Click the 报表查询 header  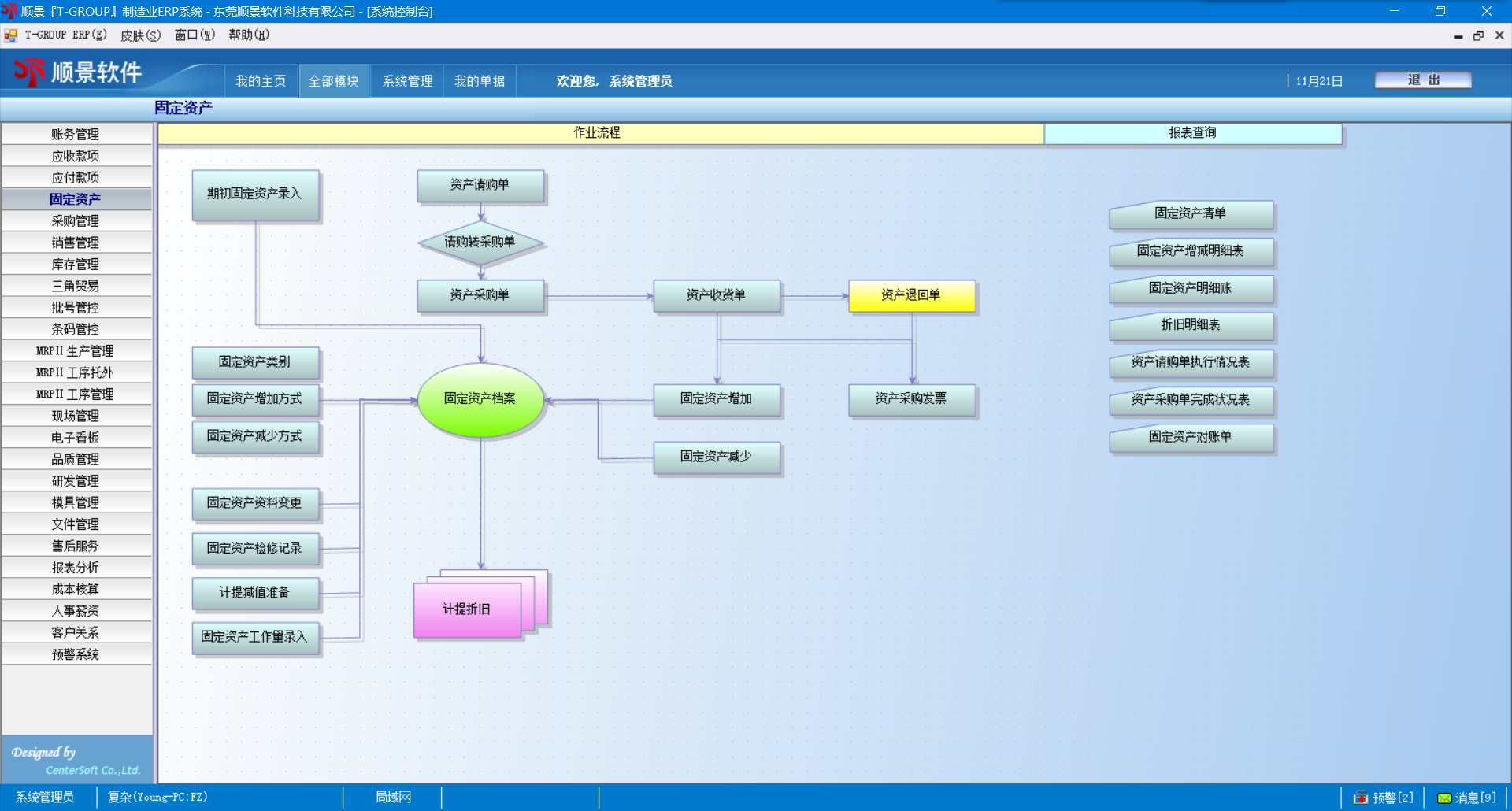pos(1192,133)
